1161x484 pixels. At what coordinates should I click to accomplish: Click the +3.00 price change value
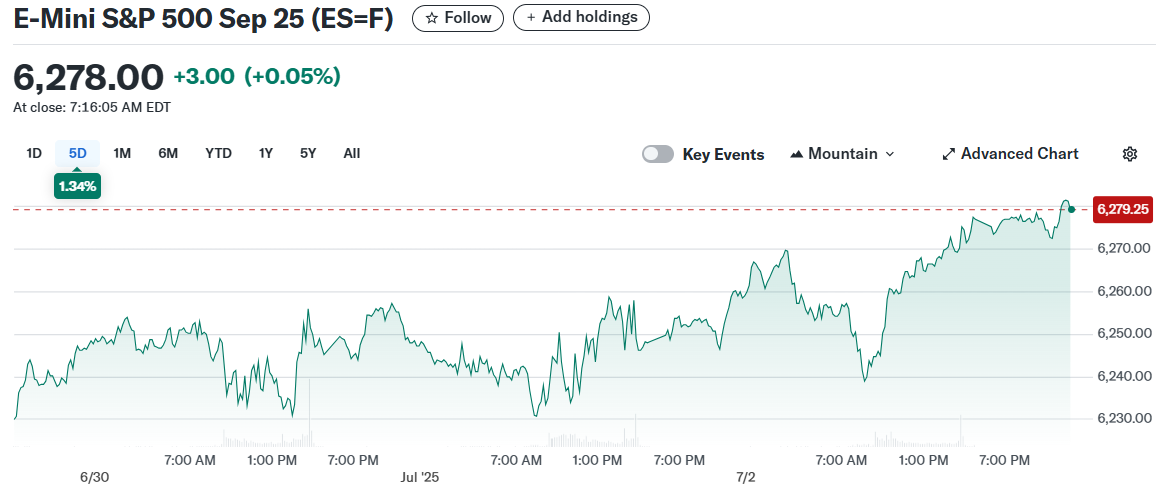pos(204,77)
